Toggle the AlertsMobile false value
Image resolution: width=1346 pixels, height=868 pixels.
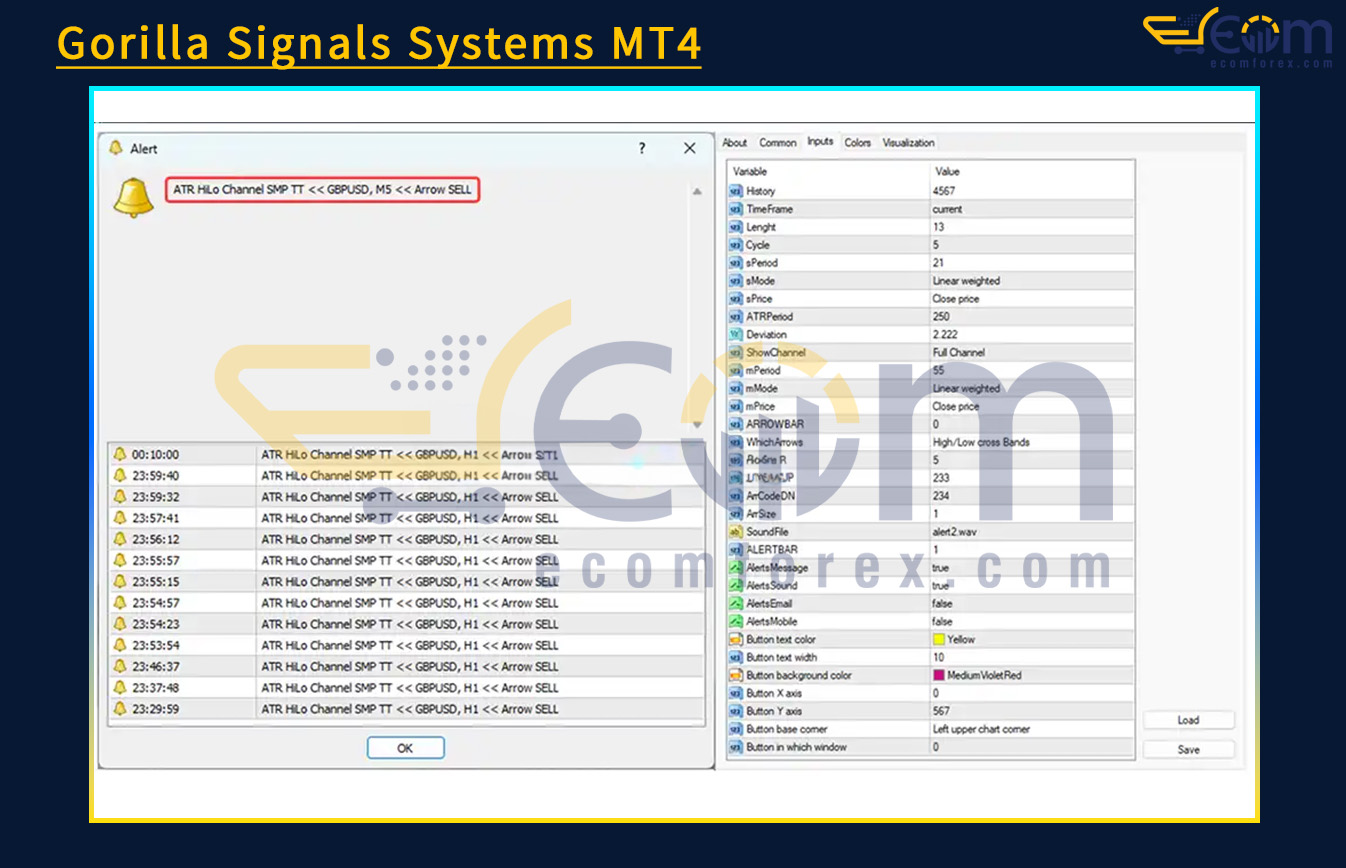[x=942, y=621]
